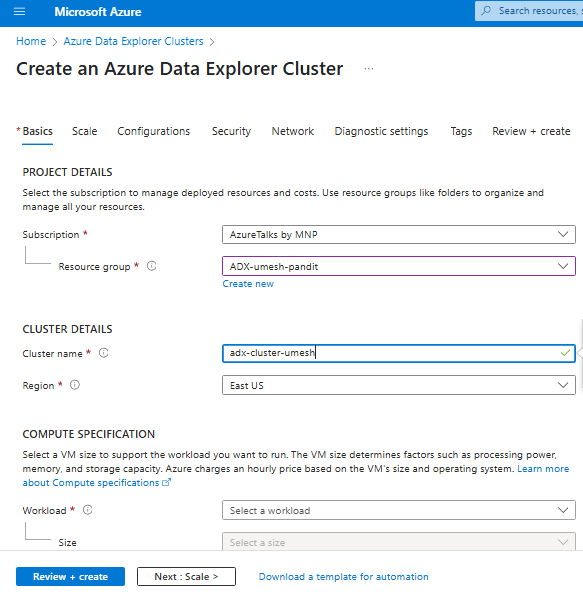Click the COMPUTE SPECIFICATION heading
Screen dimensions: 583x592
[89, 434]
